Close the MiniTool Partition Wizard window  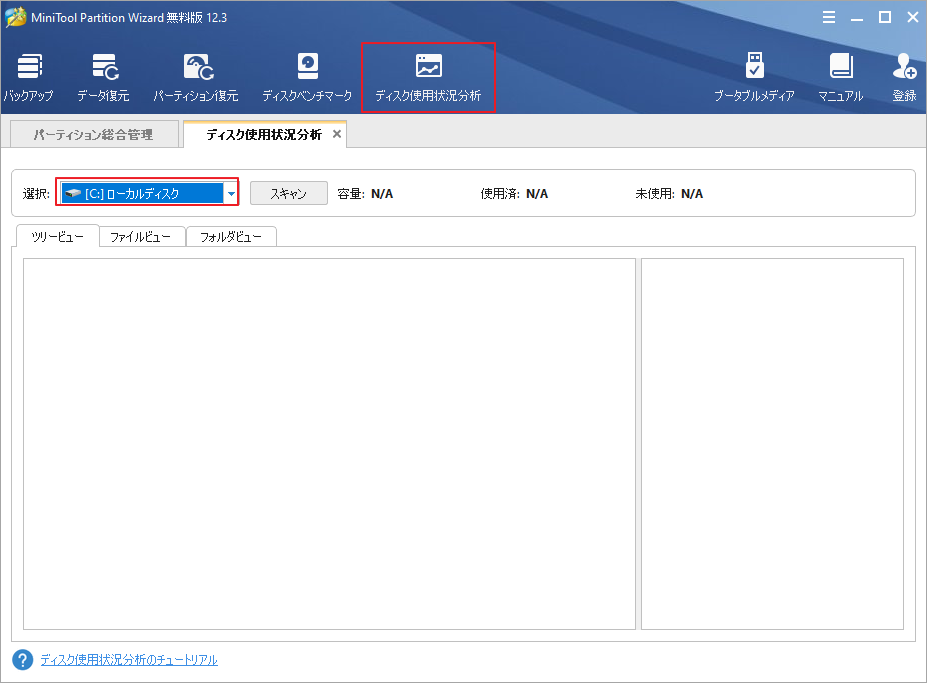pos(913,17)
